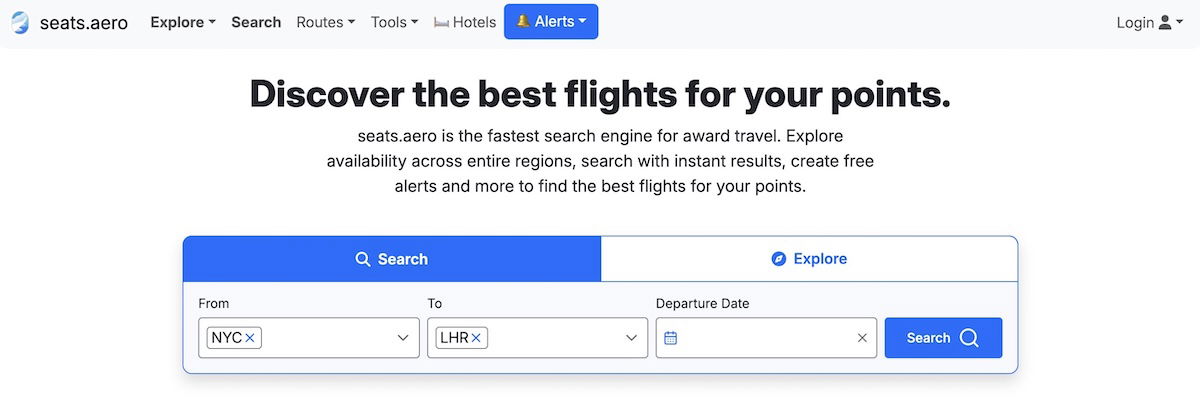Click the bell icon in Alerts
The width and height of the screenshot is (1200, 401).
click(x=523, y=22)
